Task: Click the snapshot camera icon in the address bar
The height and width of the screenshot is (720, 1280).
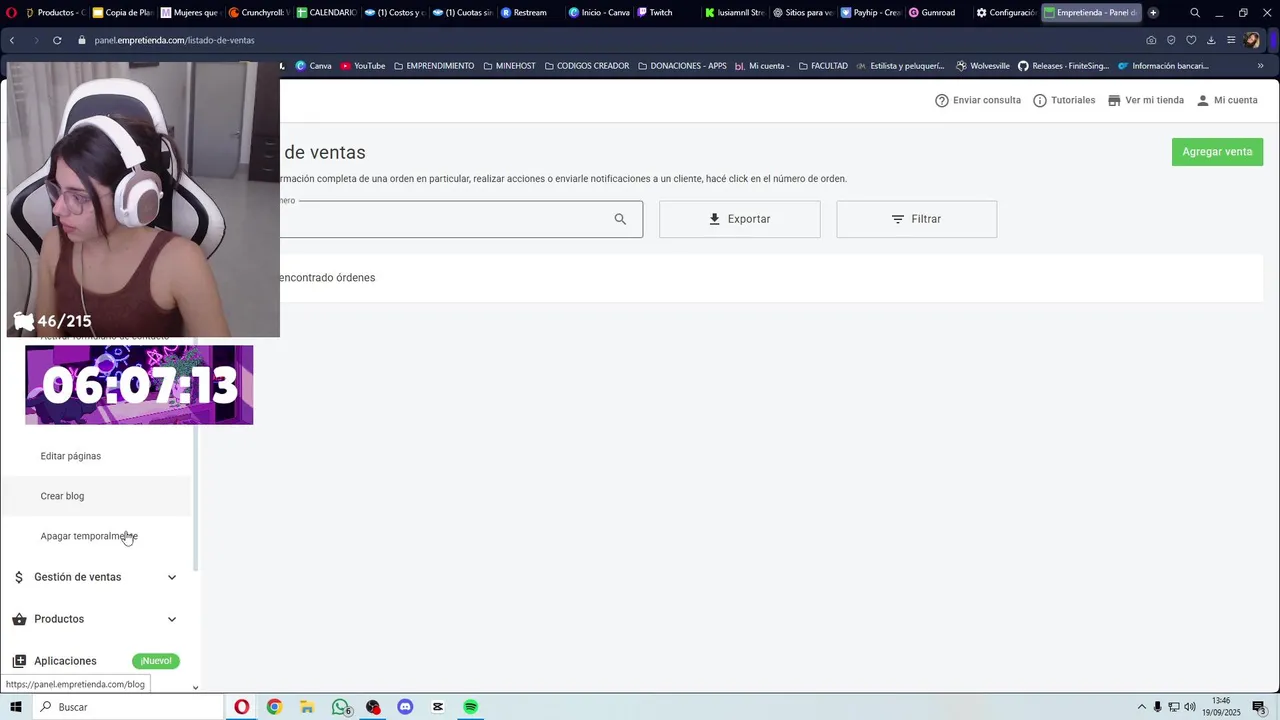Action: point(1151,40)
